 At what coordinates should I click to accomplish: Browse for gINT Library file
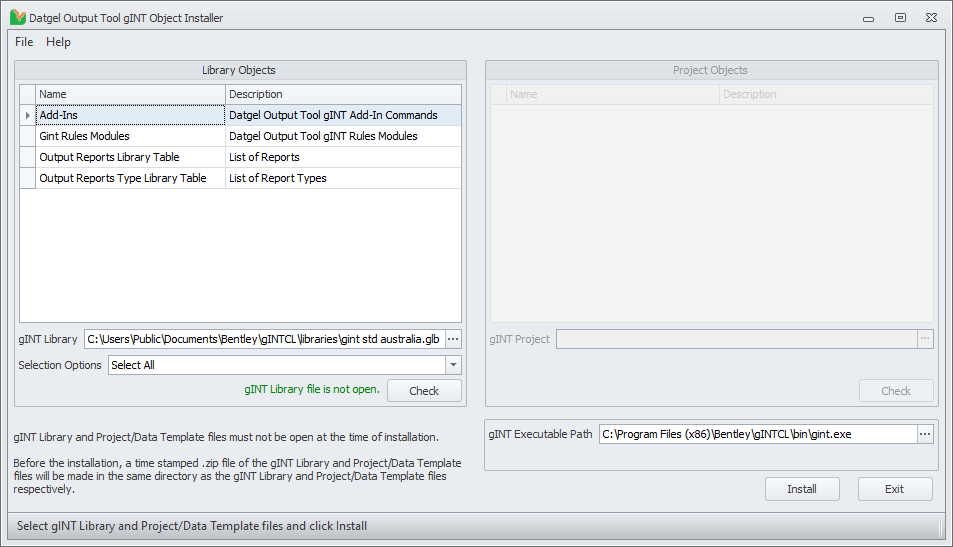click(x=452, y=339)
